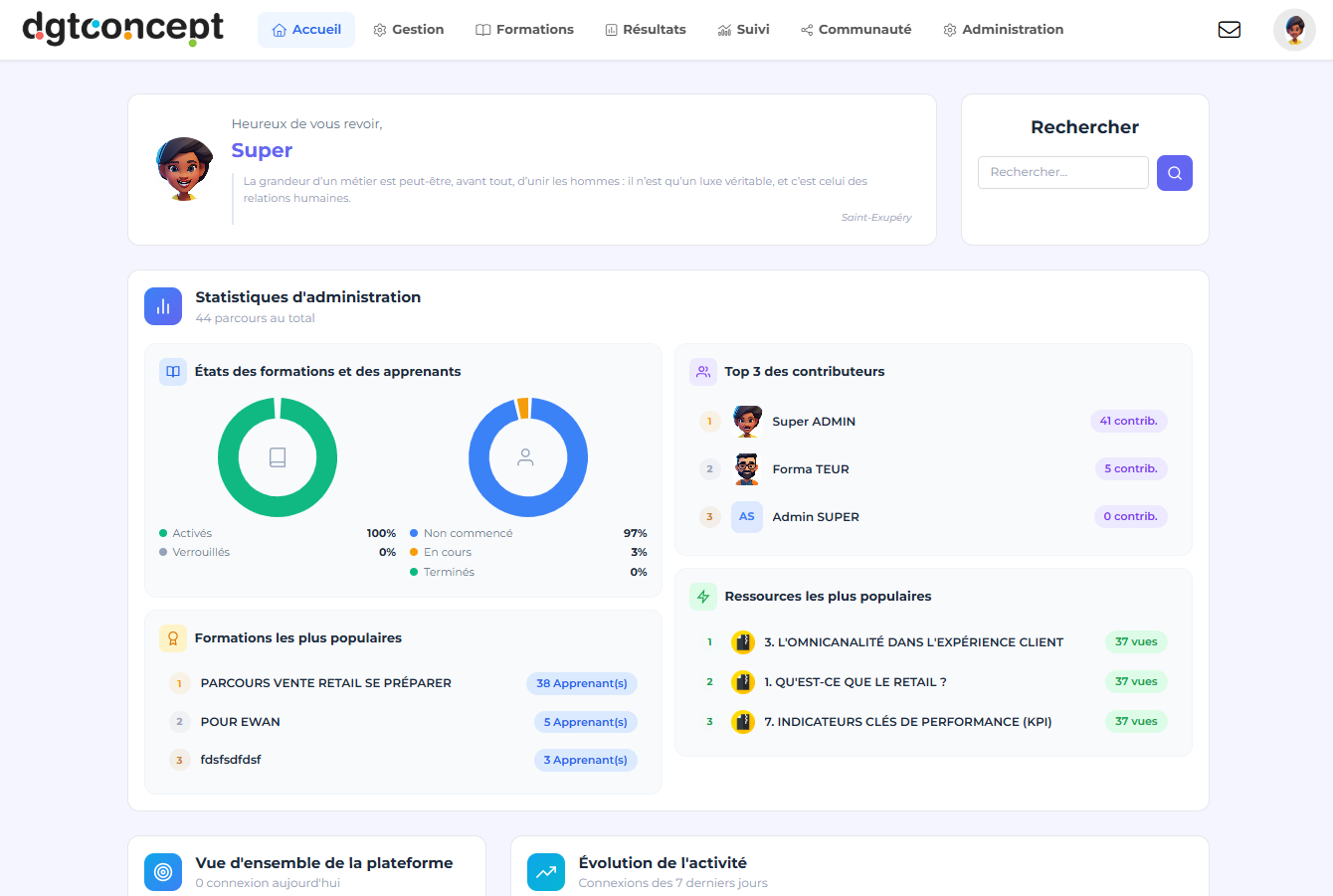Open the Communauté navigation item

point(856,30)
